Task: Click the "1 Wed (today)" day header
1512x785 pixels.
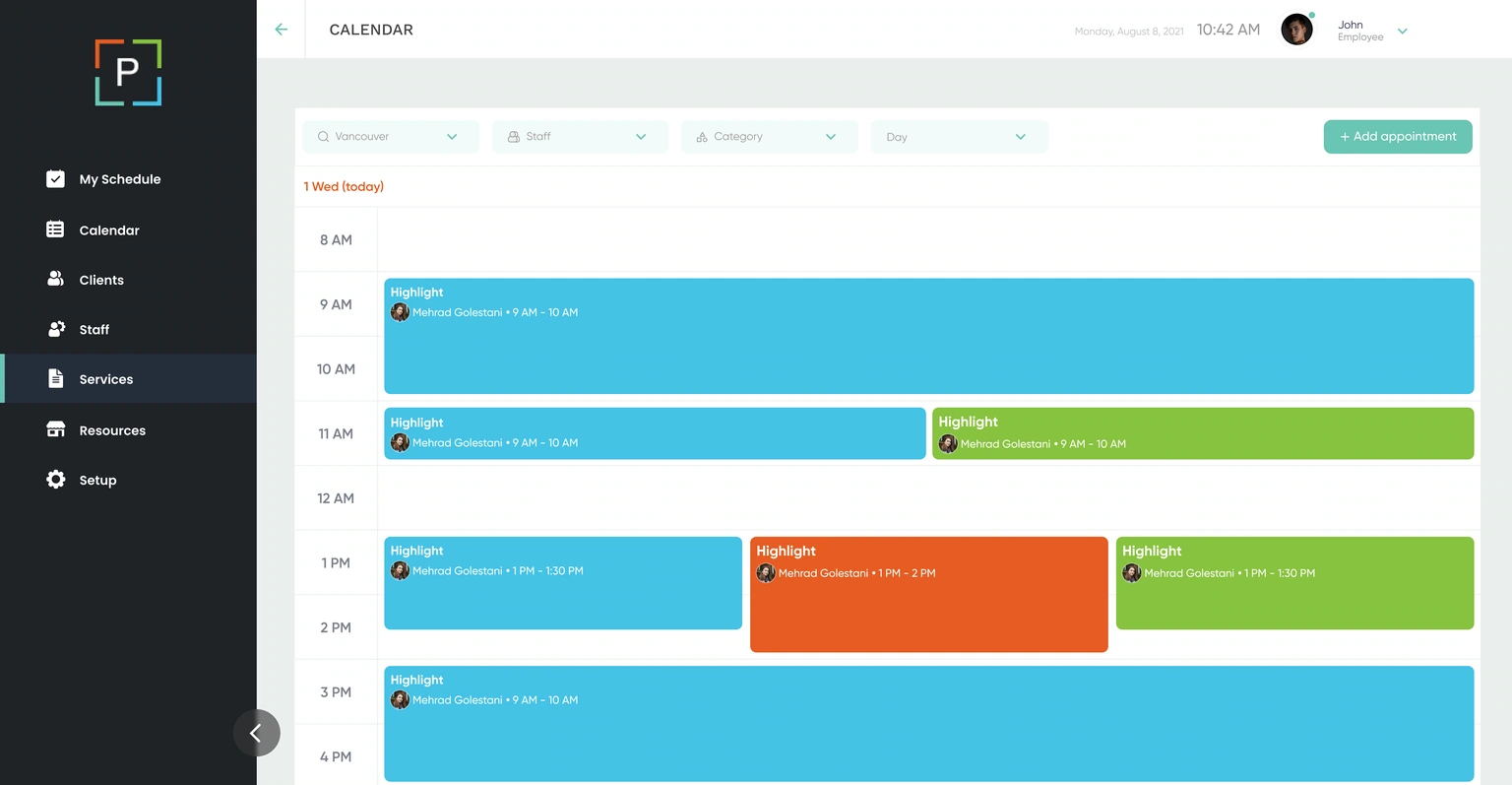Action: [x=344, y=186]
